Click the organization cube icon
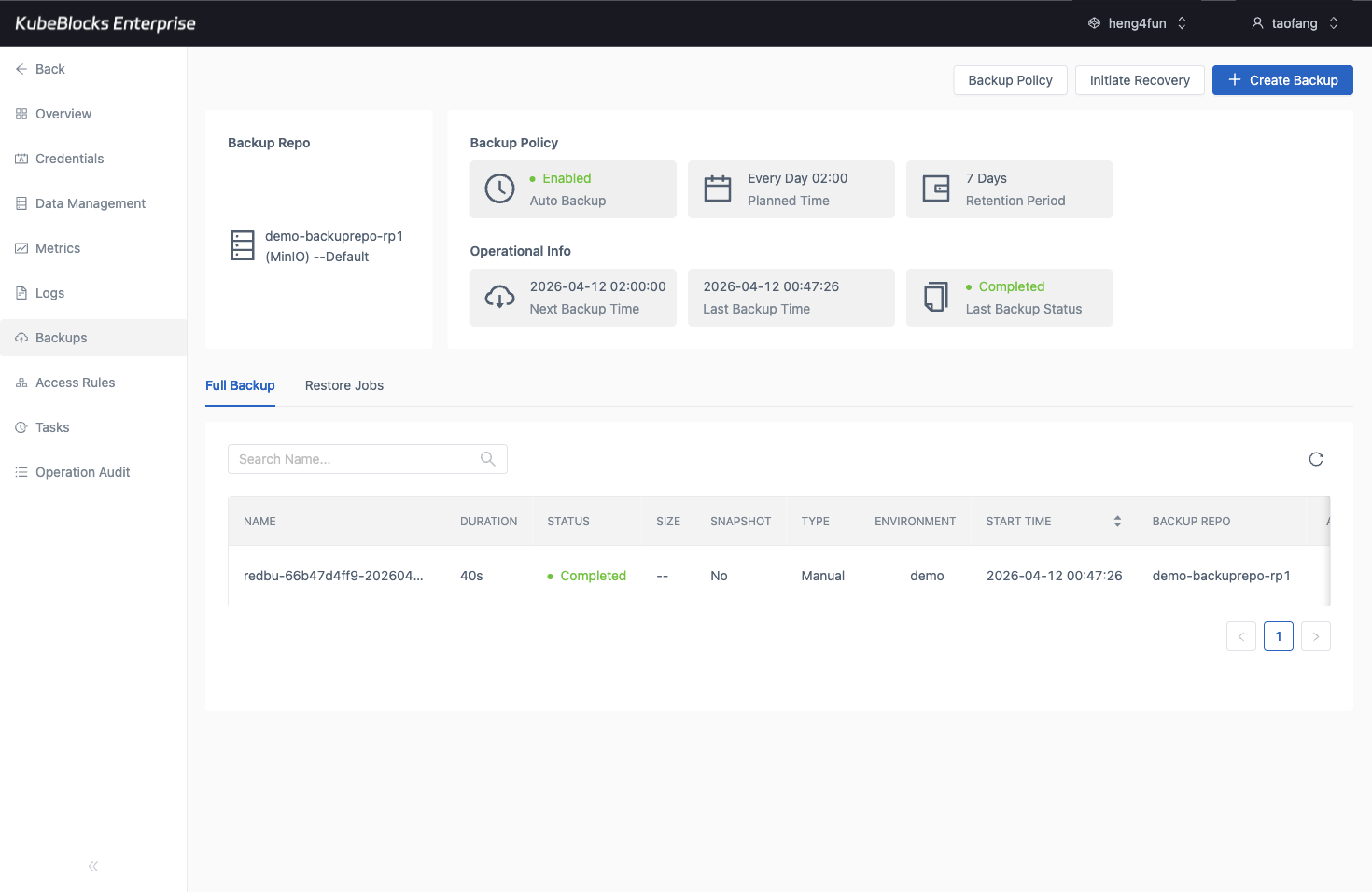The height and width of the screenshot is (892, 1372). point(1095,23)
